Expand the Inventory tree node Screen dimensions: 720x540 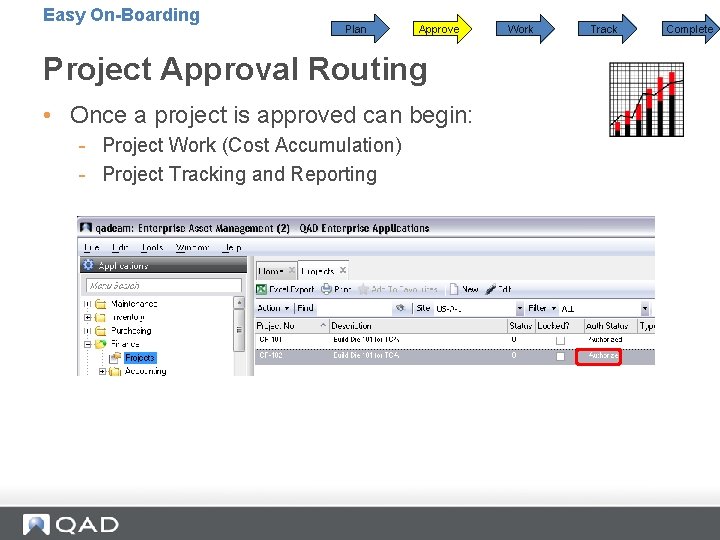pos(87,317)
